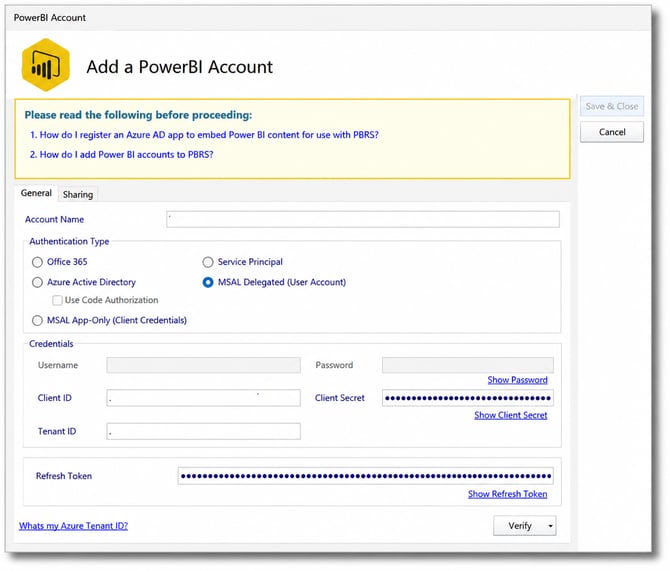Focus the Password input field
The height and width of the screenshot is (571, 670).
(468, 365)
